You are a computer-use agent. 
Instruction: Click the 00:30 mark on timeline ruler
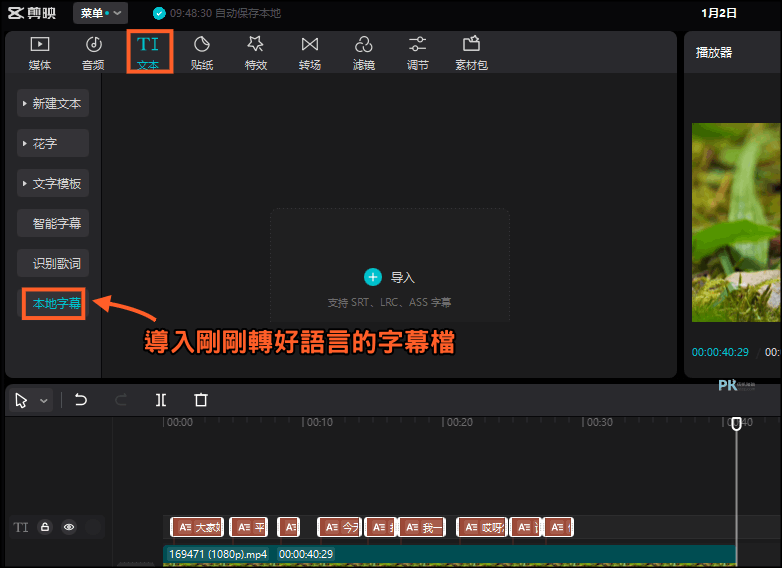pos(599,422)
